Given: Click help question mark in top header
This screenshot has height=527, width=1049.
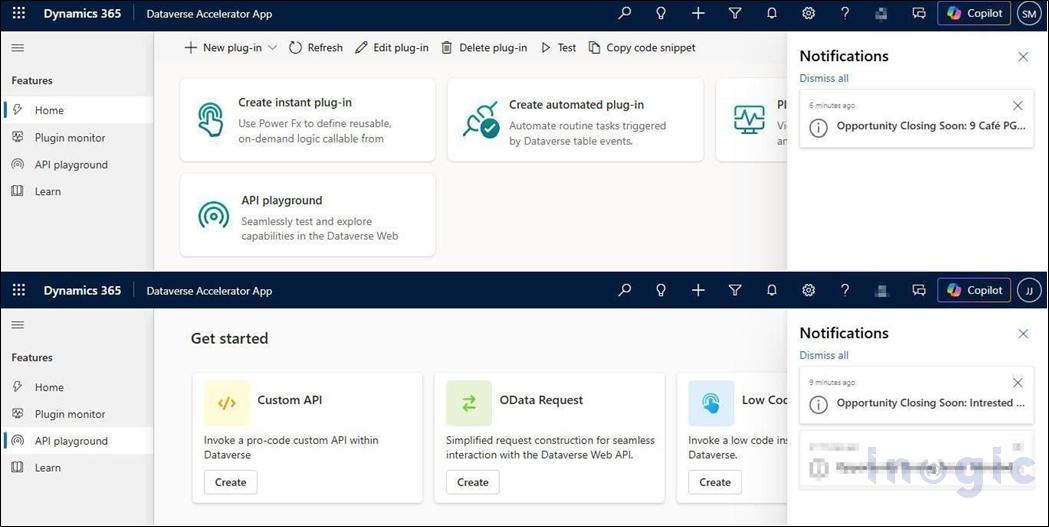Looking at the screenshot, I should [845, 13].
